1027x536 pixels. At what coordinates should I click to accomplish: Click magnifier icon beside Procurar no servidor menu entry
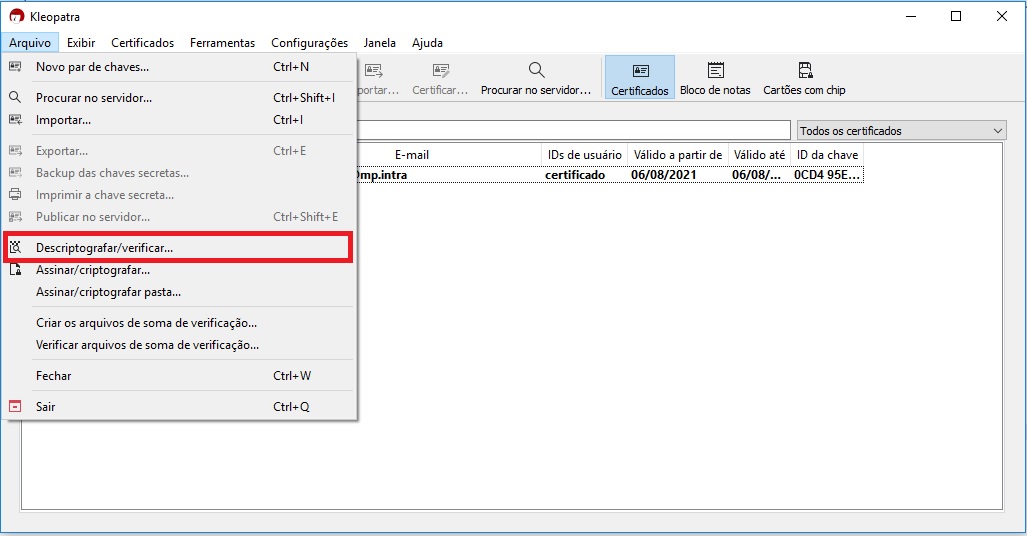(15, 98)
